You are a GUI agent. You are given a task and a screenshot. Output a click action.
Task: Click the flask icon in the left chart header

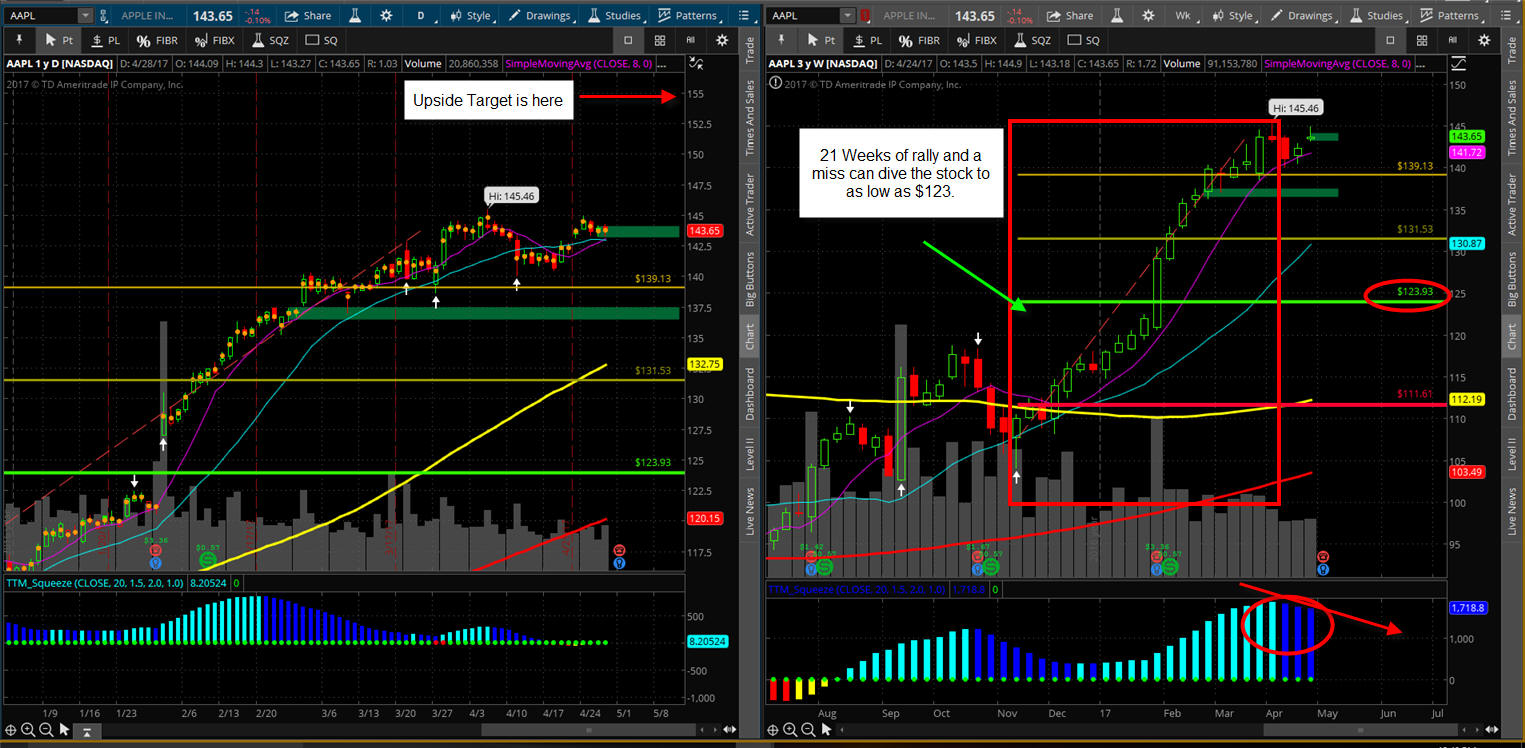(356, 15)
